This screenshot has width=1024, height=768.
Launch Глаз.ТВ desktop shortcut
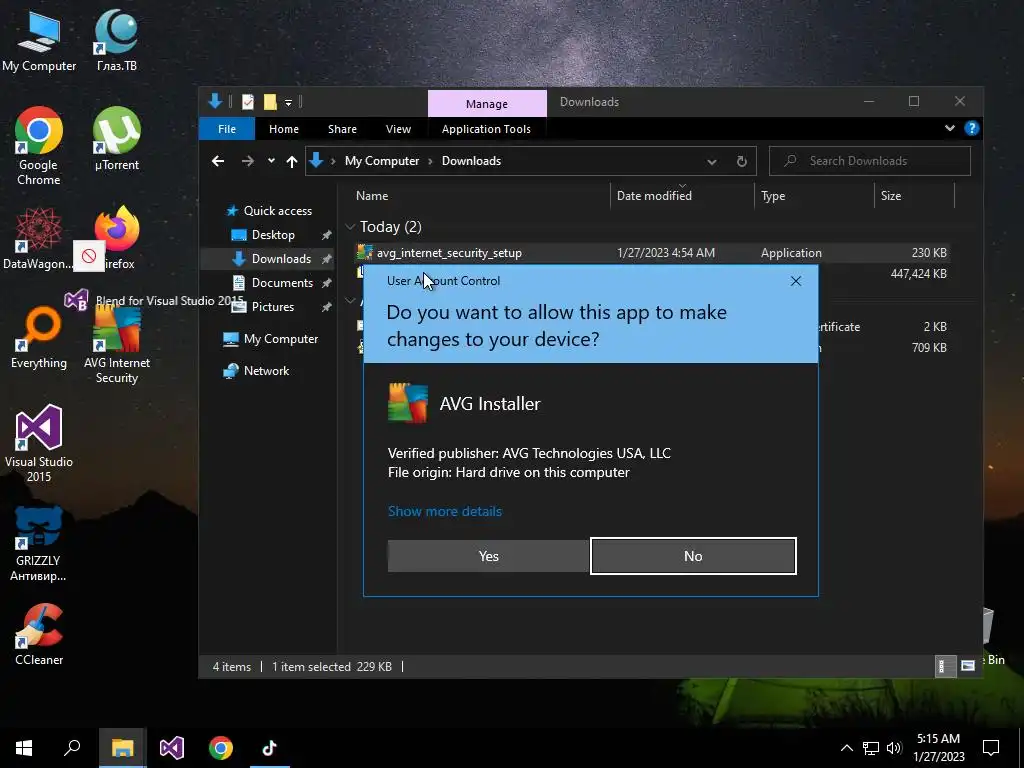point(116,40)
